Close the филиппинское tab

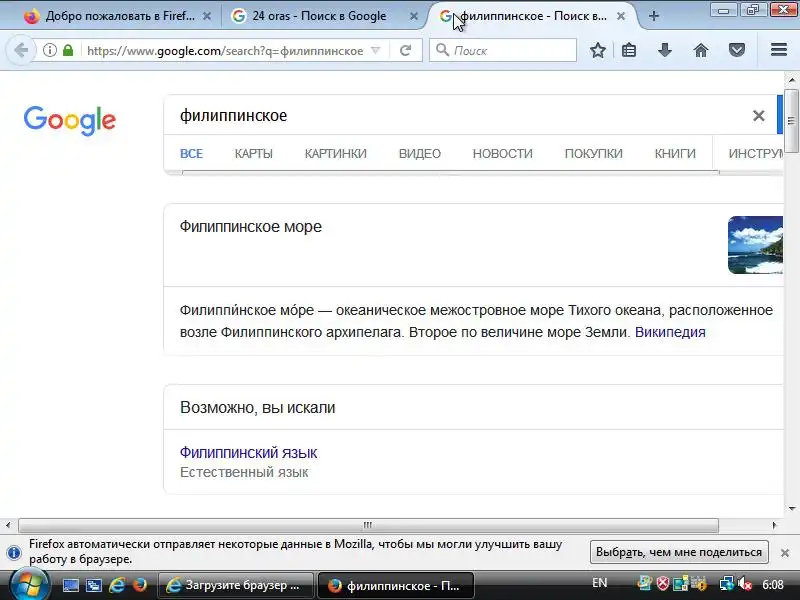(x=621, y=16)
